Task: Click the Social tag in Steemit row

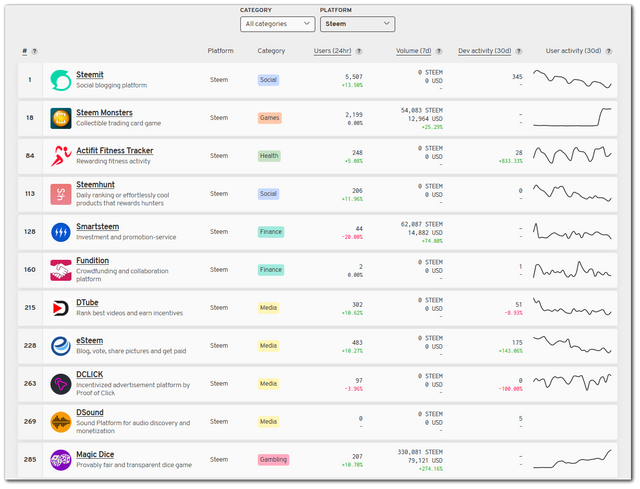Action: tap(268, 80)
